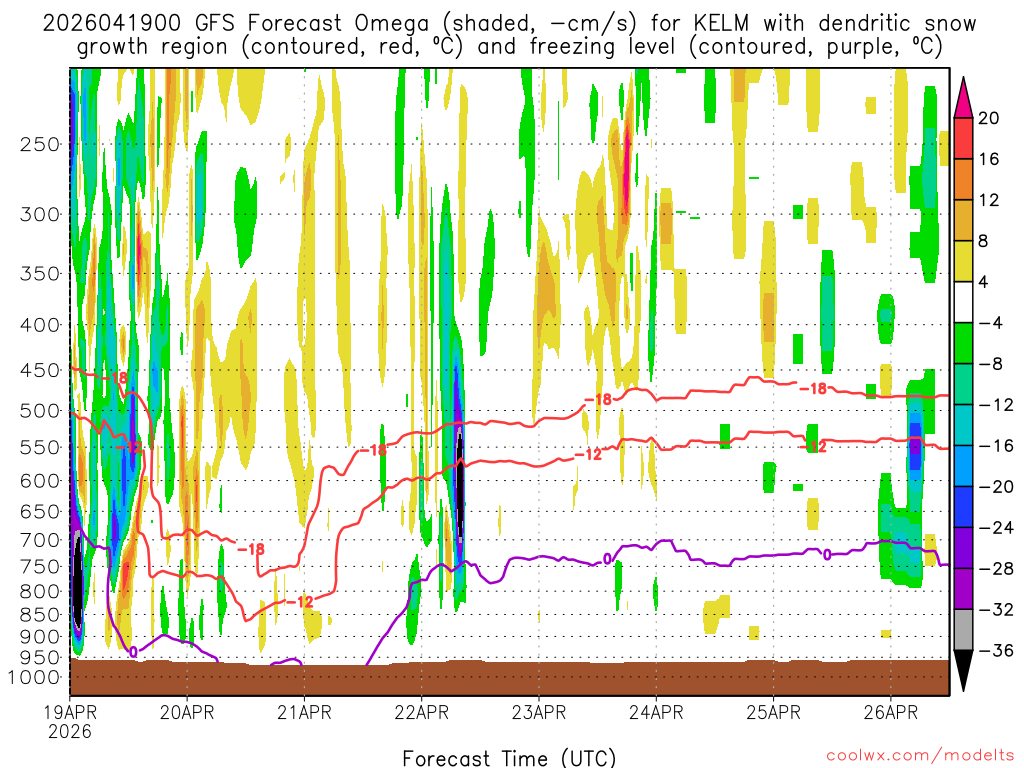Click the black omega maximum at 19APR
The height and width of the screenshot is (768, 1024).
(77, 581)
